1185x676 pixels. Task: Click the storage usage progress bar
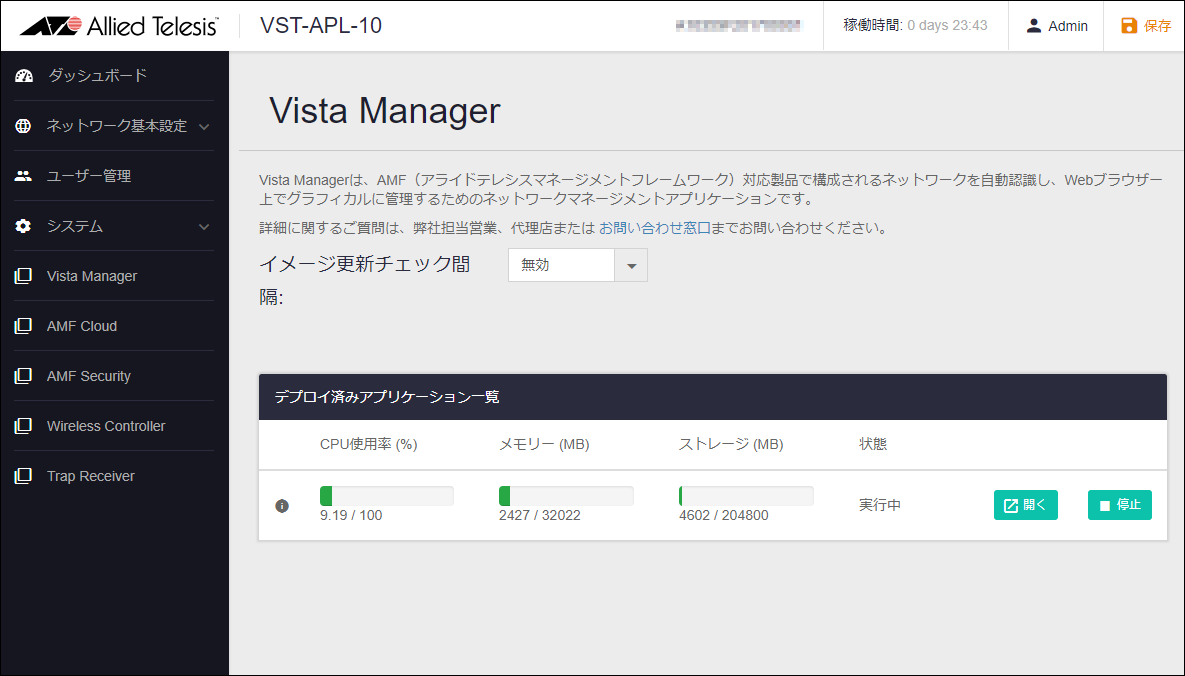point(746,496)
